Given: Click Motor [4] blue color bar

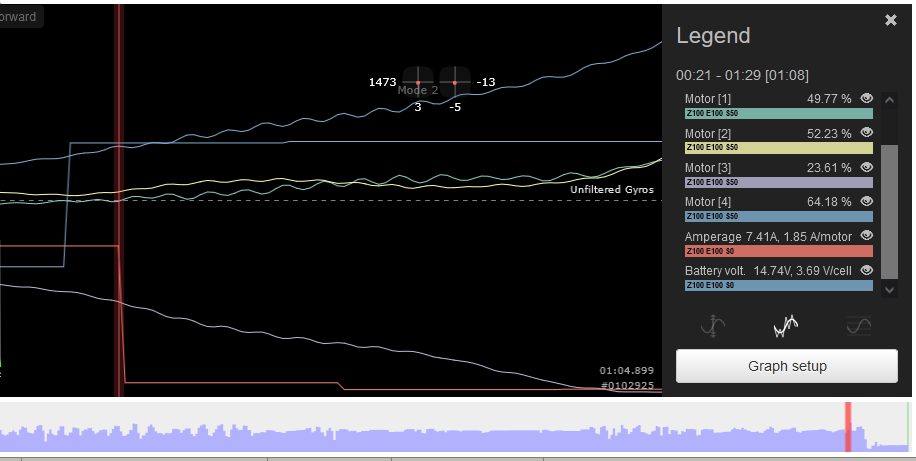Looking at the screenshot, I should (779, 216).
